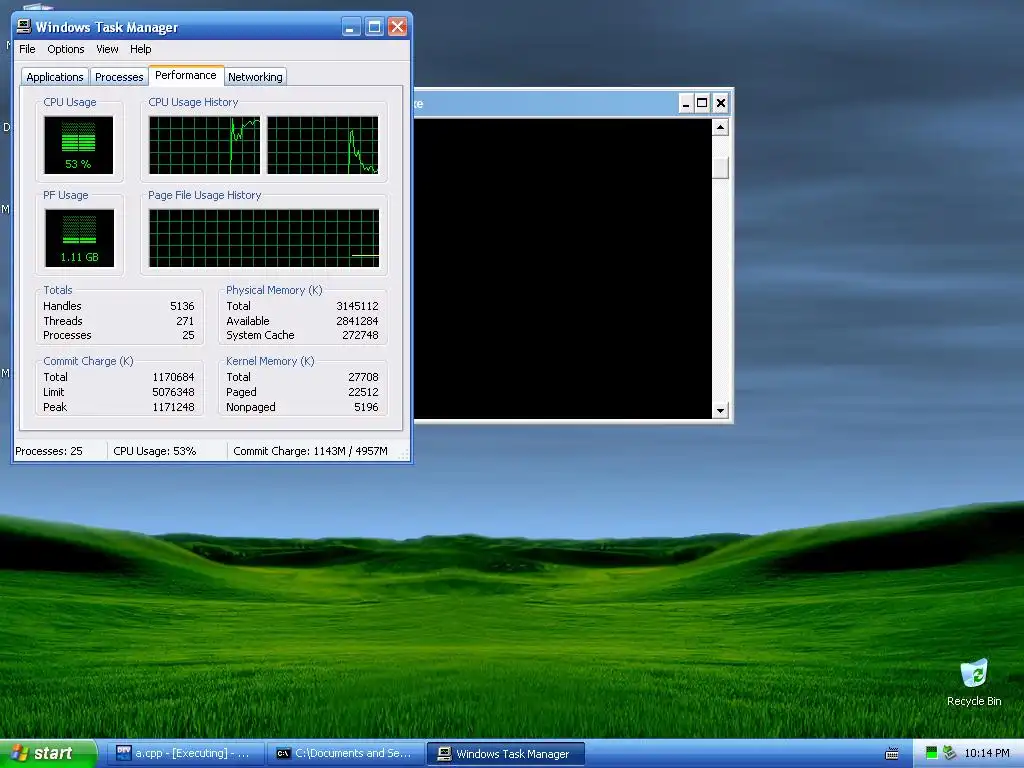Click the first CPU Usage History graph
1024x768 pixels.
(x=204, y=145)
